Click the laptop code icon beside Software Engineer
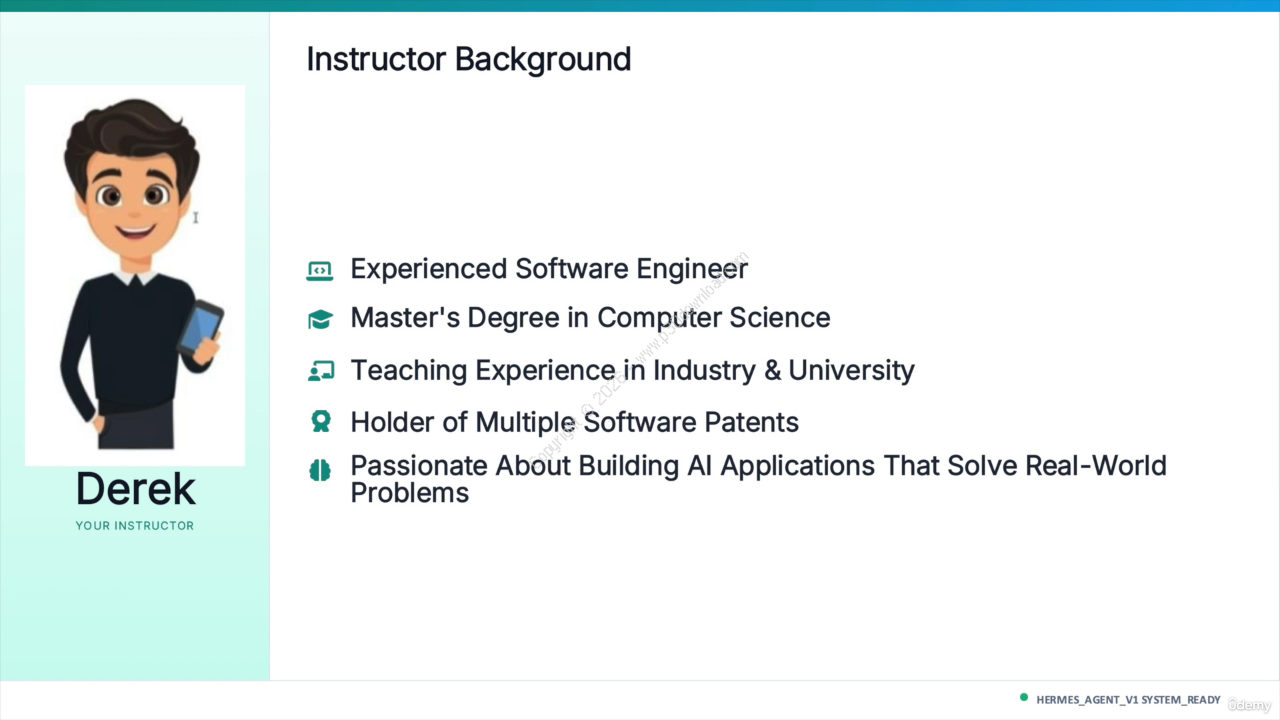 pyautogui.click(x=320, y=270)
